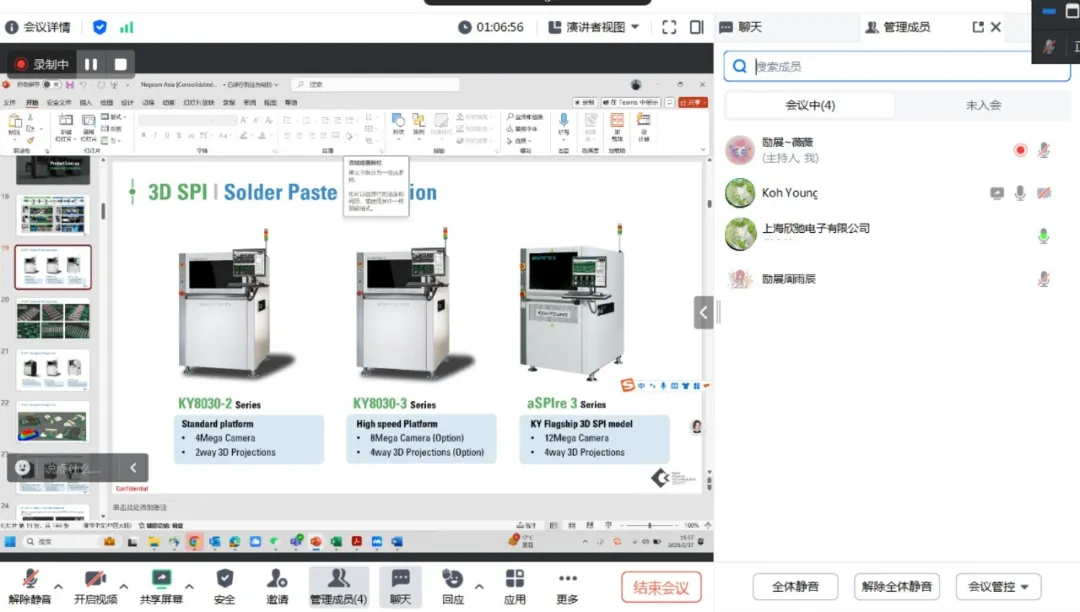Toggle the side panel layout icon
This screenshot has height=612, width=1080.
pyautogui.click(x=696, y=27)
